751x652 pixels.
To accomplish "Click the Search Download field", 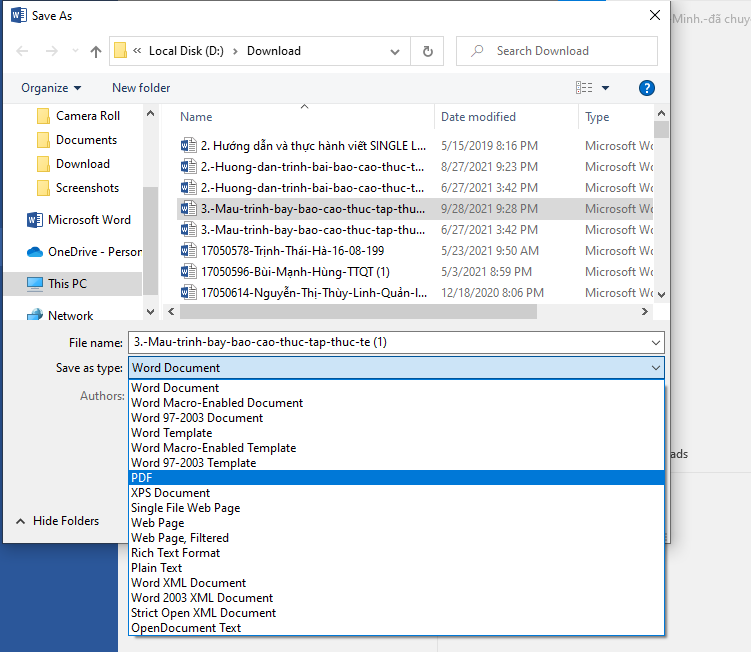I will (x=557, y=51).
